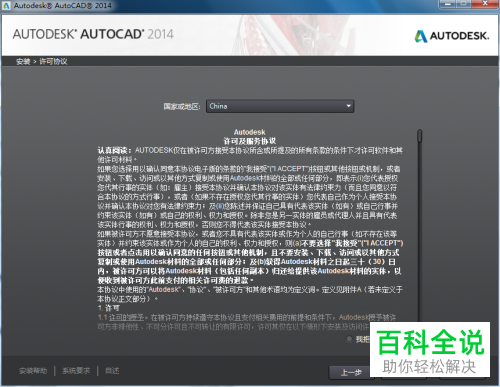Go back with the 上一步 button

tap(350, 372)
